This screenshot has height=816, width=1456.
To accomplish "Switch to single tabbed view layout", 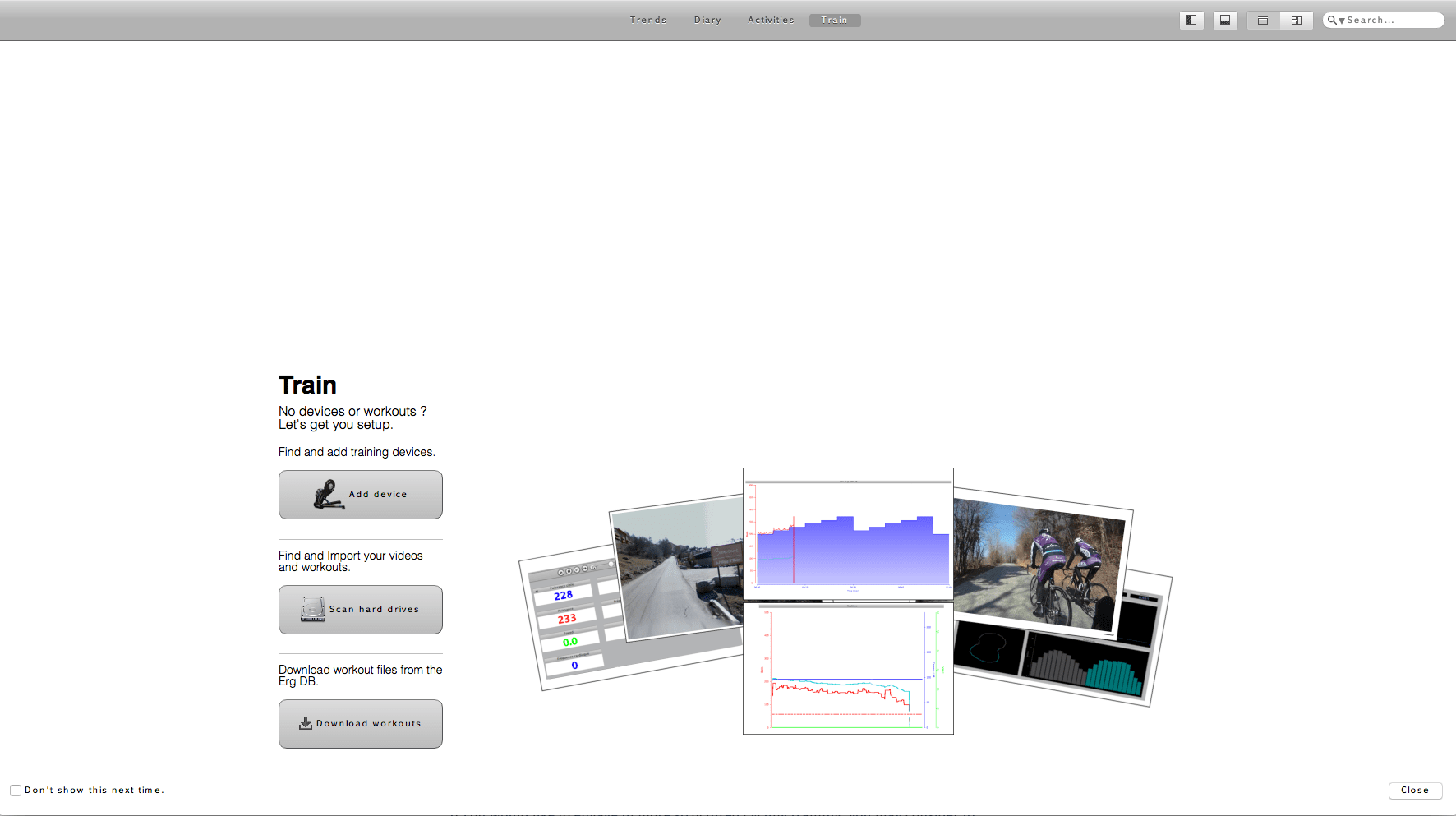I will (x=1263, y=21).
